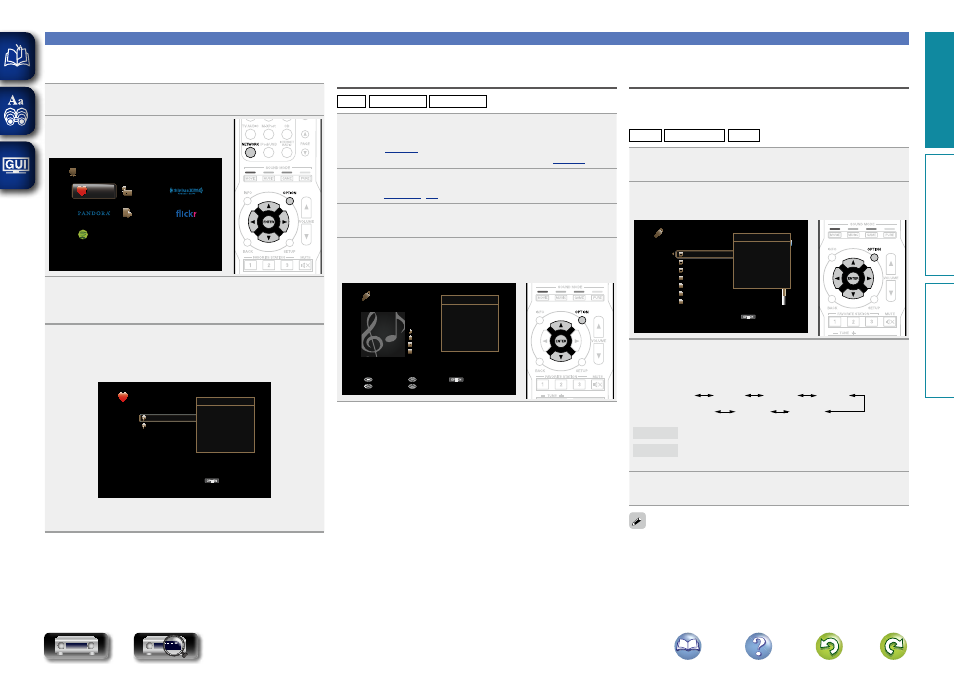Image resolution: width=954 pixels, height=674 pixels.
Task: Select highlighted row in Favorites list screen
Action: coord(168,418)
